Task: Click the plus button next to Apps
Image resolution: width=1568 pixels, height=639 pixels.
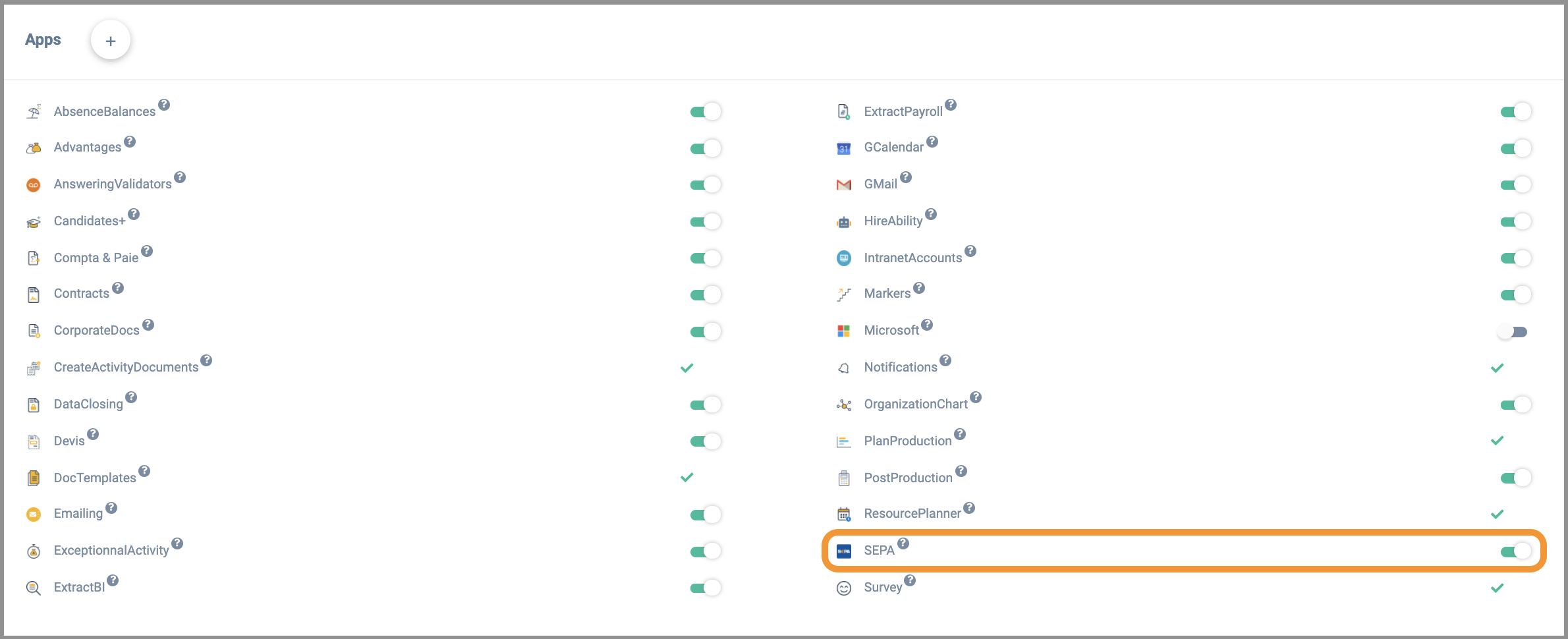Action: pos(110,41)
